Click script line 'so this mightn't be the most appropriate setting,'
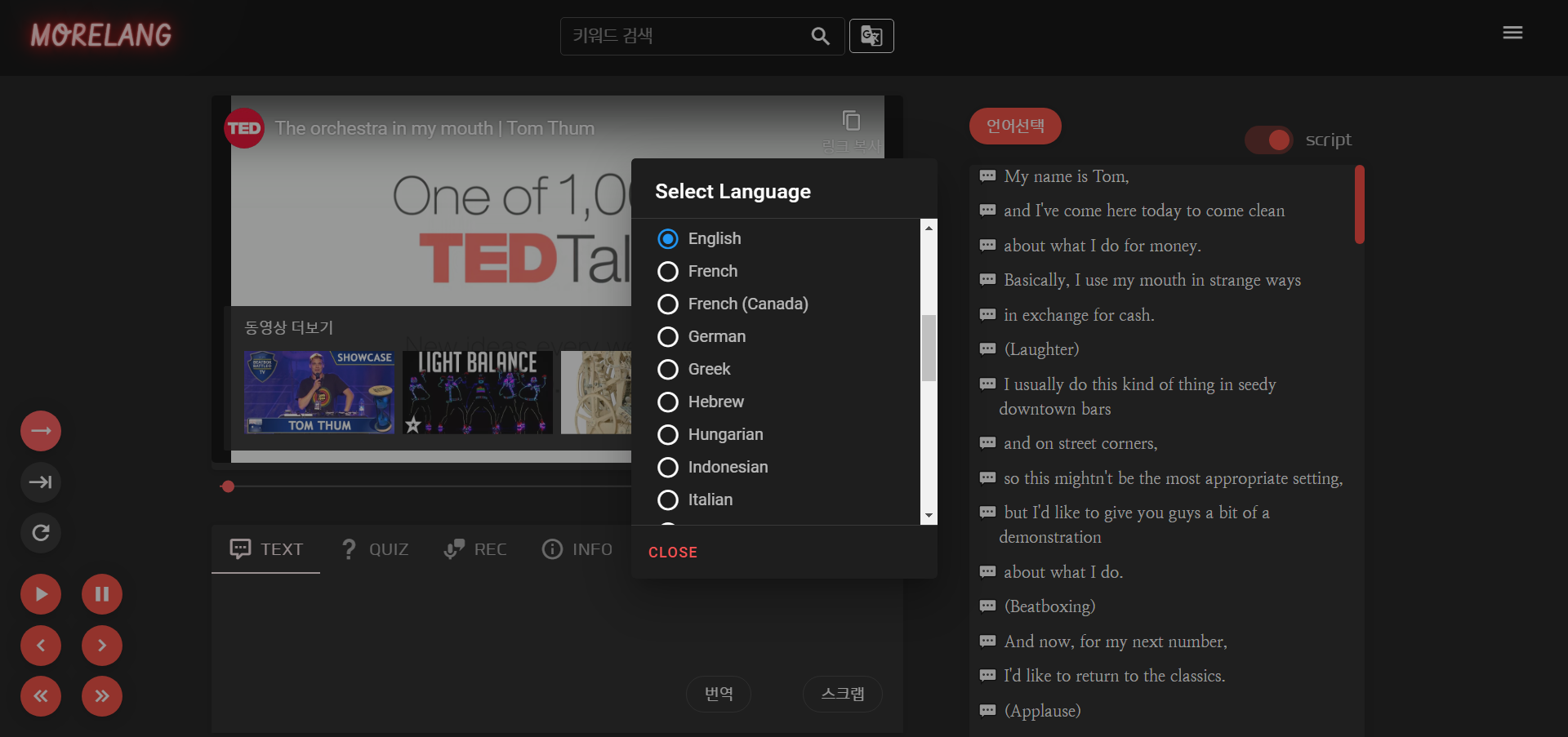The height and width of the screenshot is (737, 1568). pos(1174,478)
